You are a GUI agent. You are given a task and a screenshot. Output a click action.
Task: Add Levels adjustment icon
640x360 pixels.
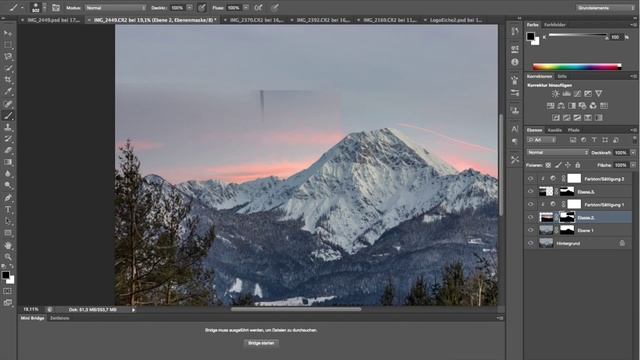click(x=566, y=94)
